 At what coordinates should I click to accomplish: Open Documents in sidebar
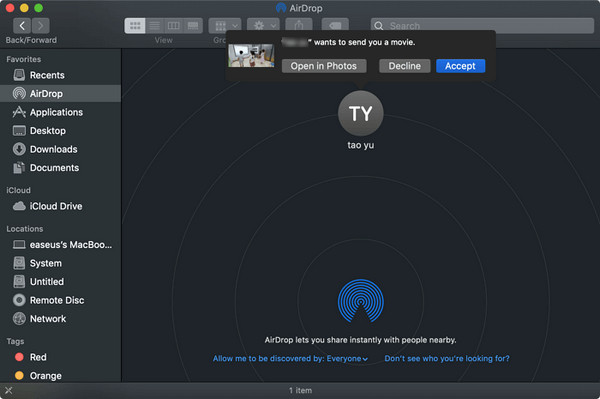(x=60, y=168)
